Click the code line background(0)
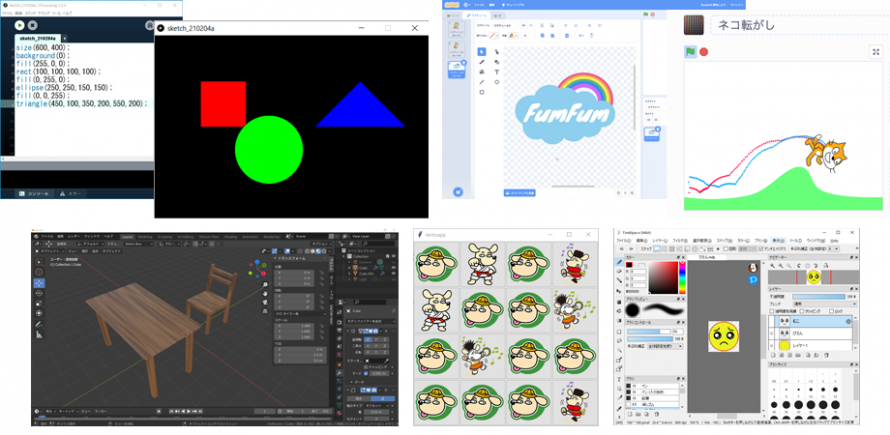Viewport: 890px width, 435px height. click(x=43, y=56)
